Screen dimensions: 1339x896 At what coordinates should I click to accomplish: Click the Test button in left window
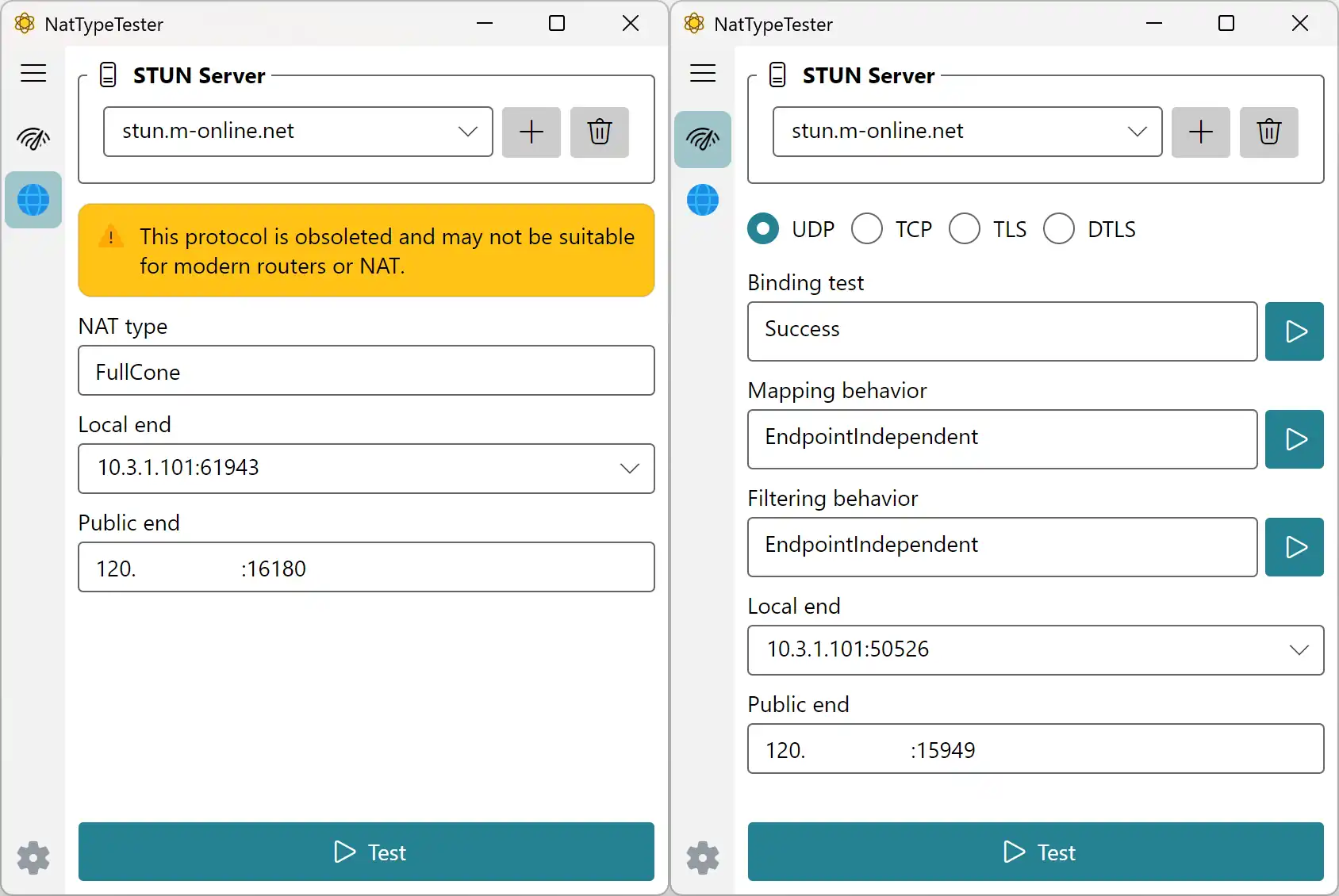point(366,852)
